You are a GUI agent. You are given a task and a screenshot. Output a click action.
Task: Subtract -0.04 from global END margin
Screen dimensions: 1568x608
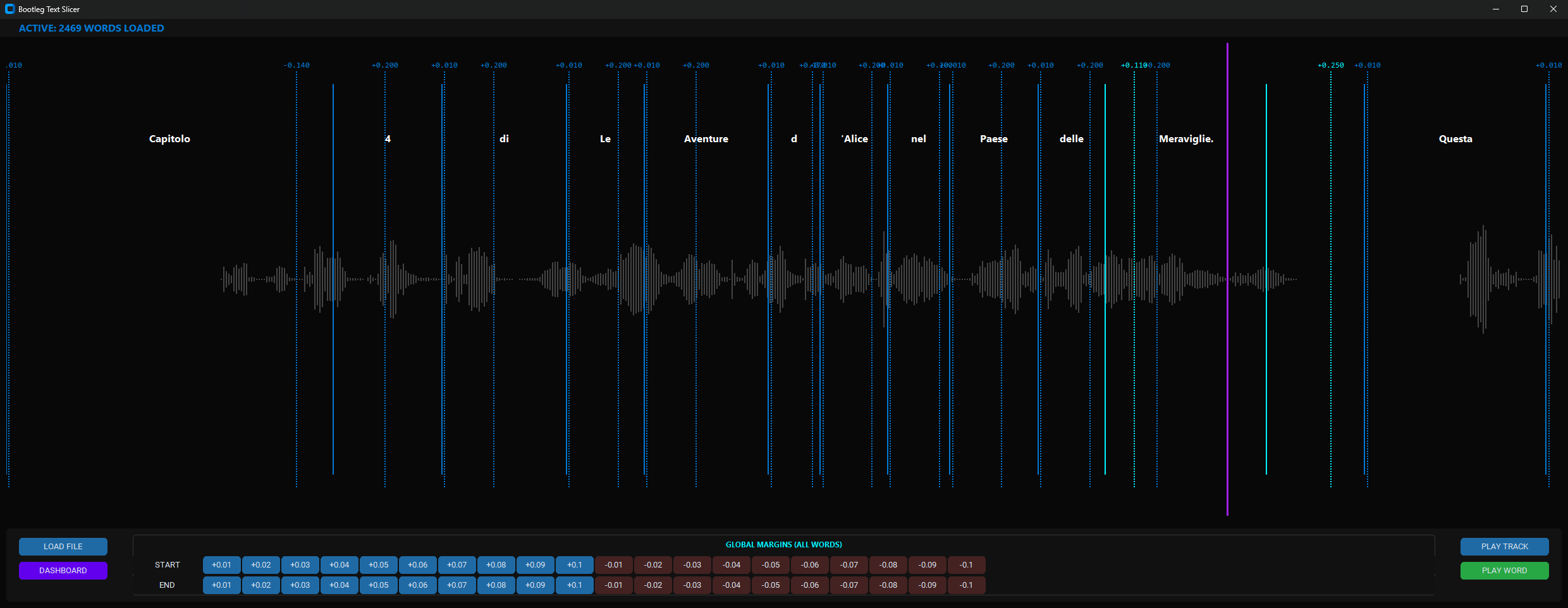(x=731, y=585)
